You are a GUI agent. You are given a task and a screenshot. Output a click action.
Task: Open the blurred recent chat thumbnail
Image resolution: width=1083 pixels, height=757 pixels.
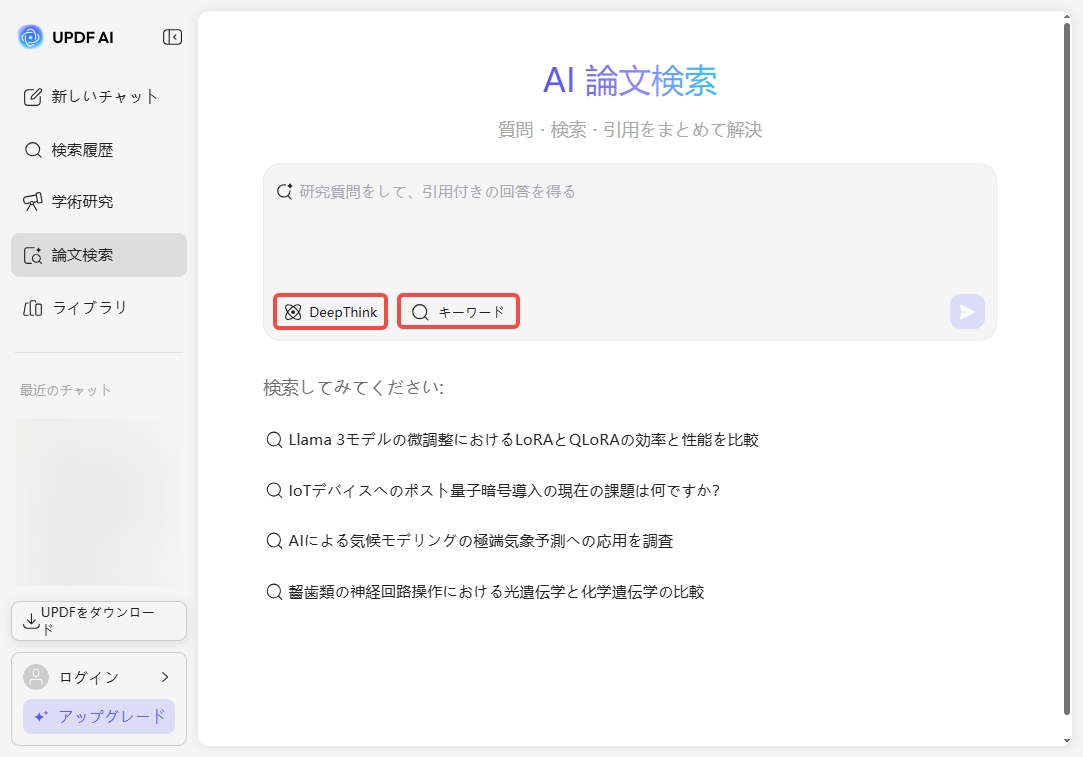(x=98, y=502)
